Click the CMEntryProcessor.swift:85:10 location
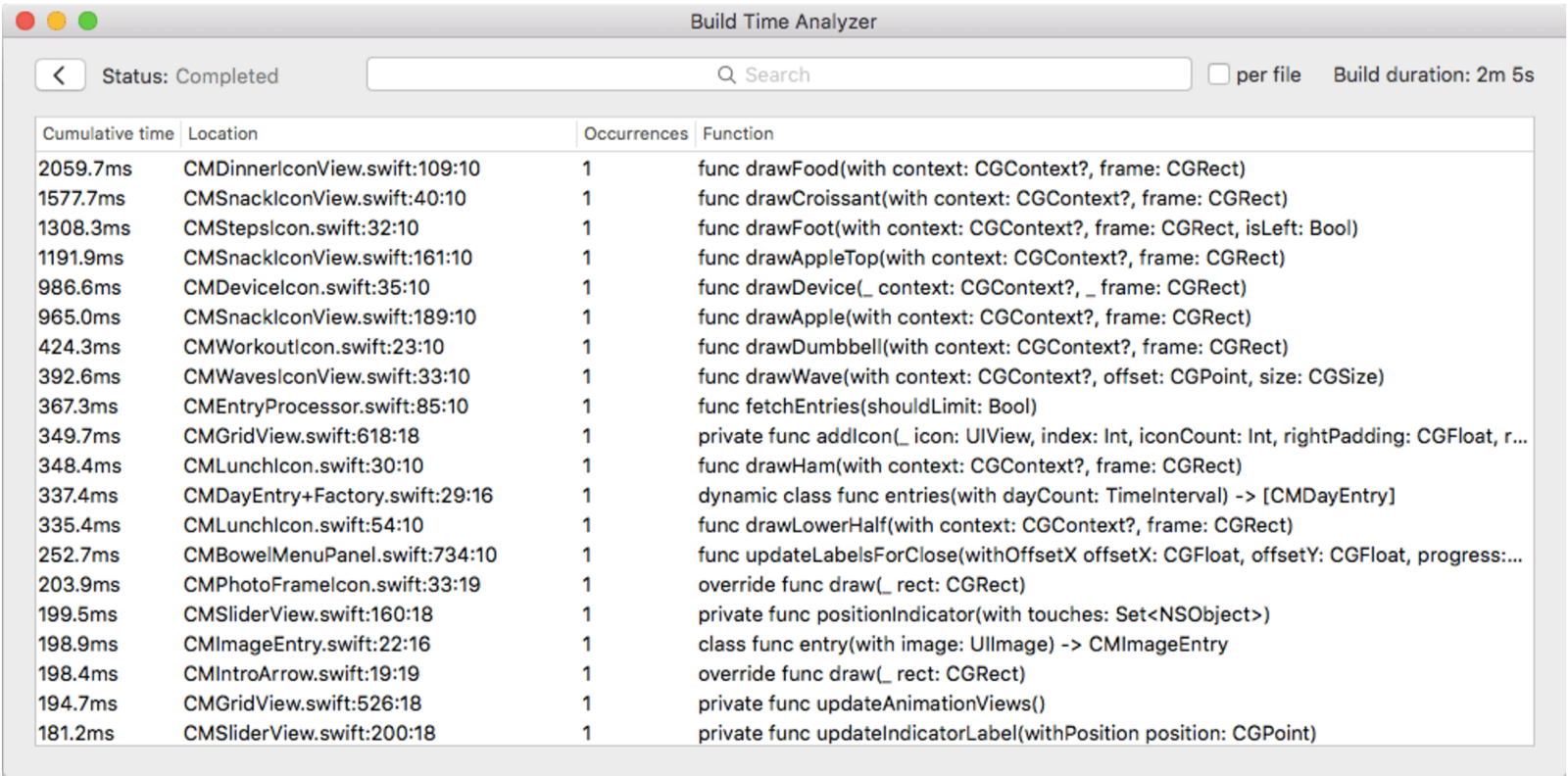This screenshot has width=1568, height=776. 325,406
